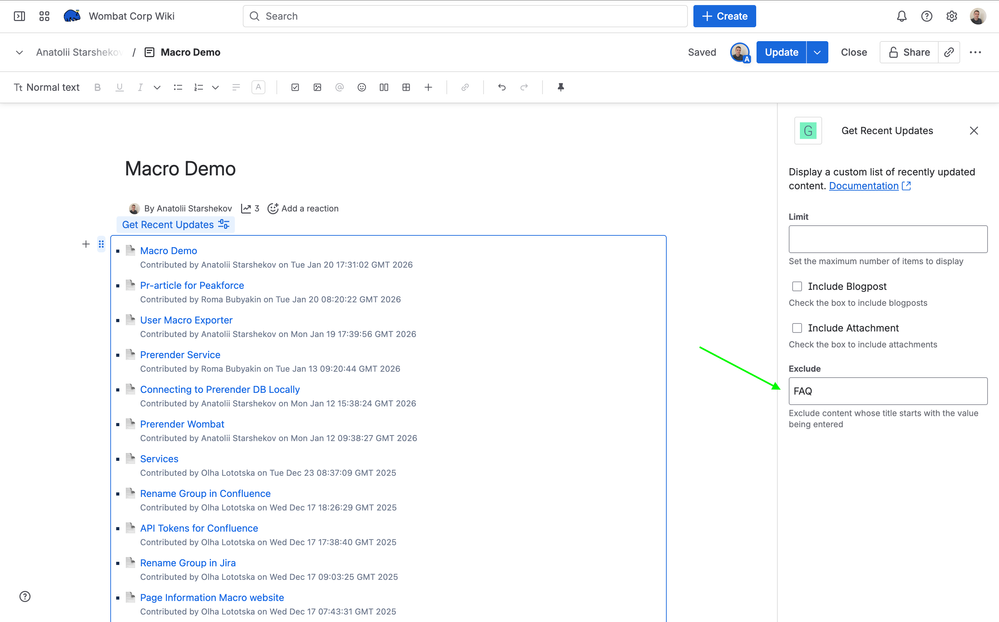This screenshot has height=622, width=999.
Task: Open the Share dialog
Action: 909,52
